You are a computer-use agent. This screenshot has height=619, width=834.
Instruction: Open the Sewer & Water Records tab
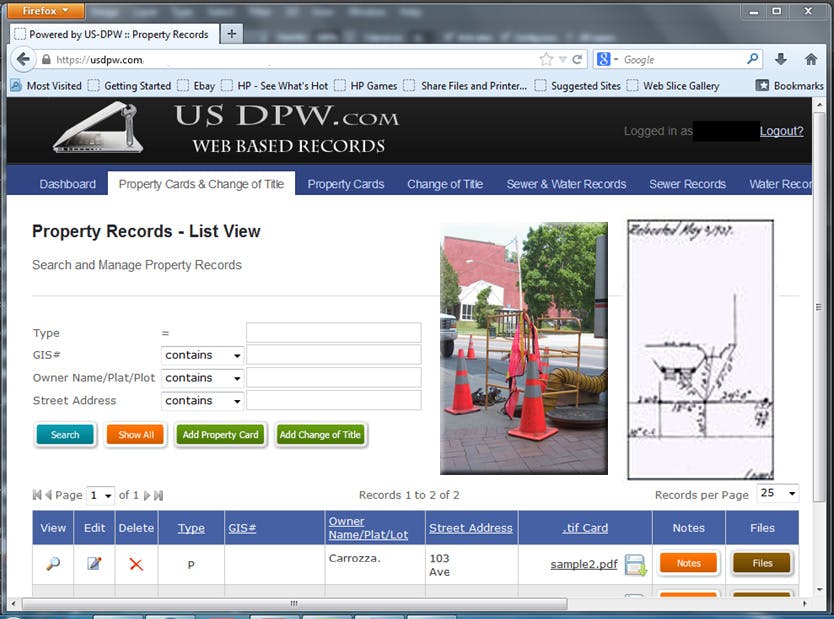[x=566, y=184]
